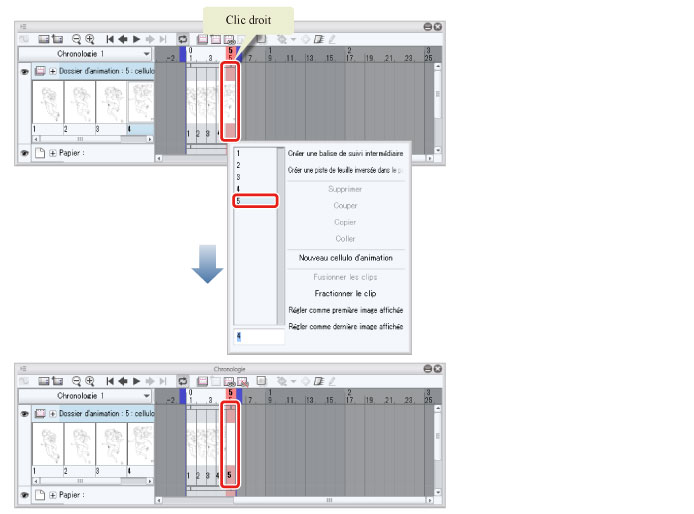Click cel list scrollbar in context menu
The height and width of the screenshot is (514, 694).
281,236
